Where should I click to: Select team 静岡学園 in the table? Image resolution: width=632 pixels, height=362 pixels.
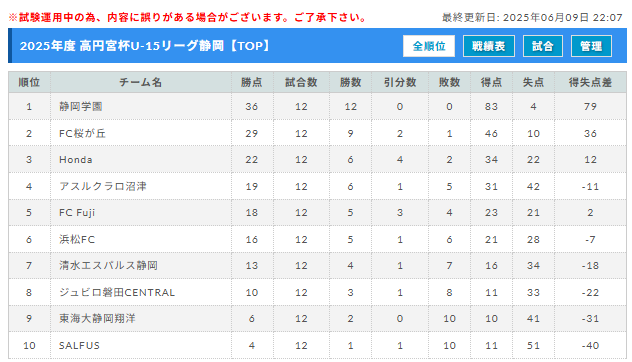tap(81, 106)
